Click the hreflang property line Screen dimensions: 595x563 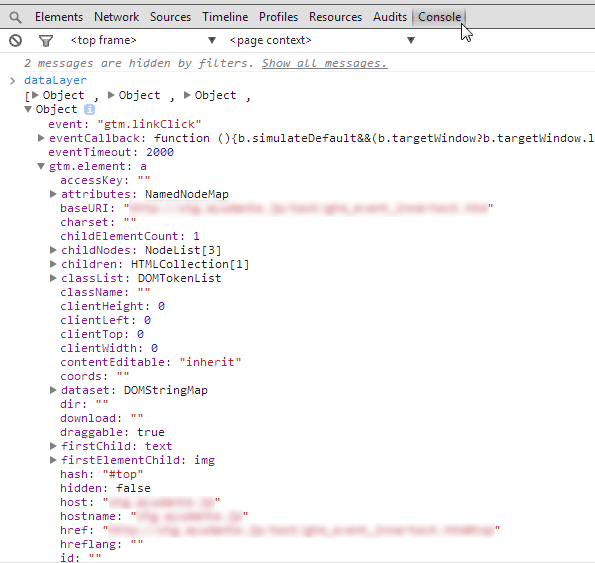click(102, 544)
